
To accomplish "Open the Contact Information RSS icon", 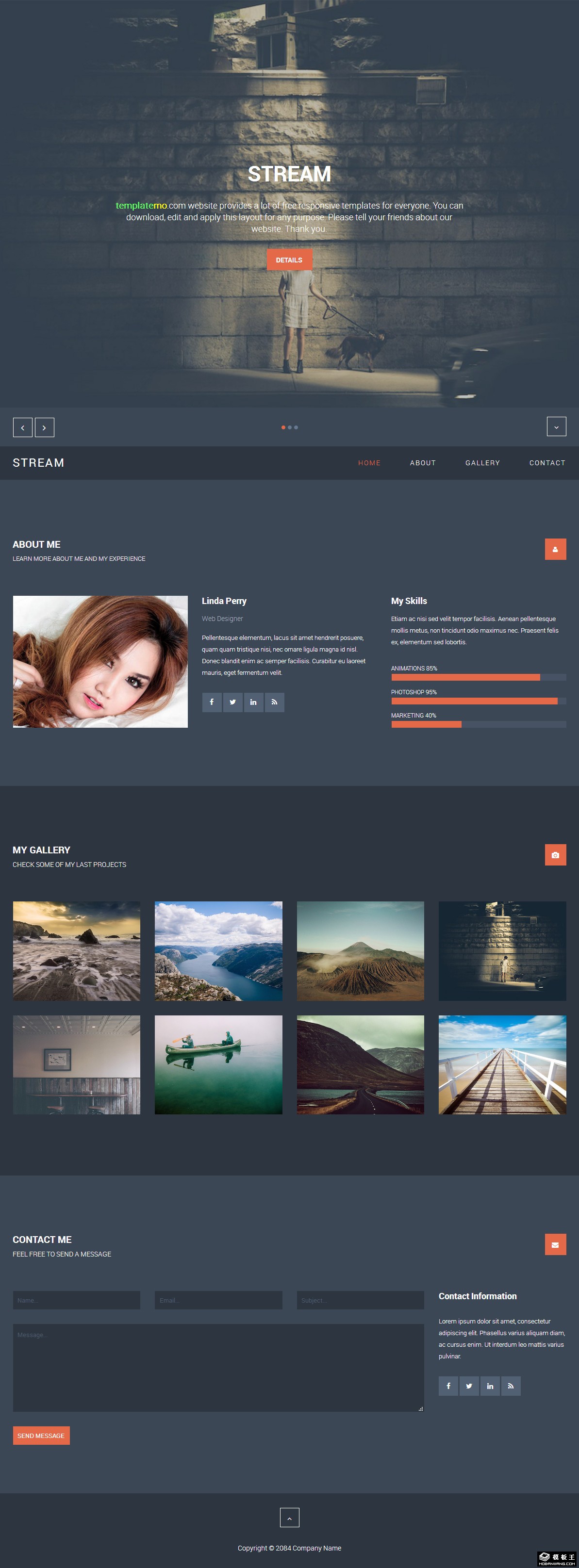I will pos(511,1386).
